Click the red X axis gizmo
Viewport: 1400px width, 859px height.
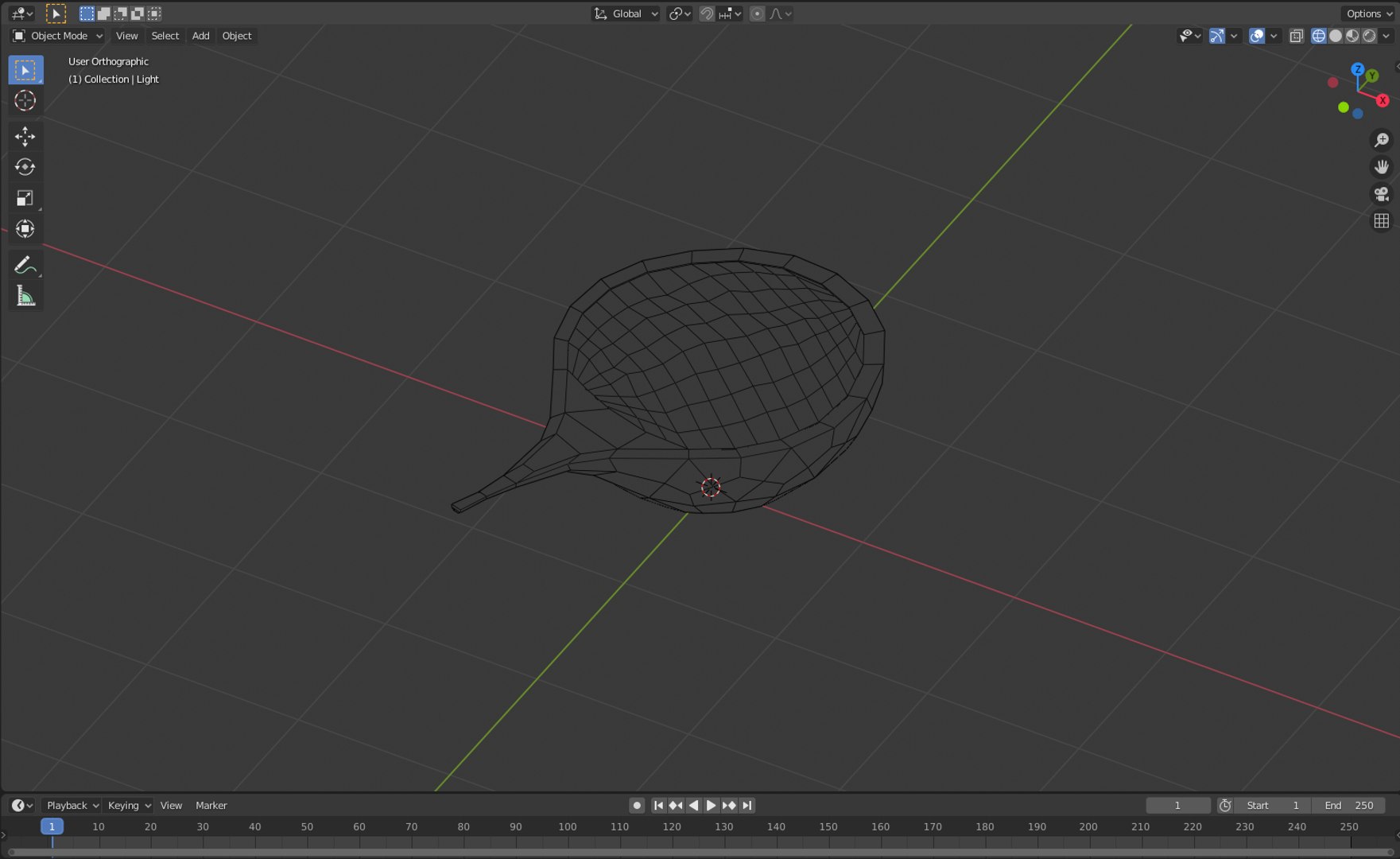[x=1383, y=100]
